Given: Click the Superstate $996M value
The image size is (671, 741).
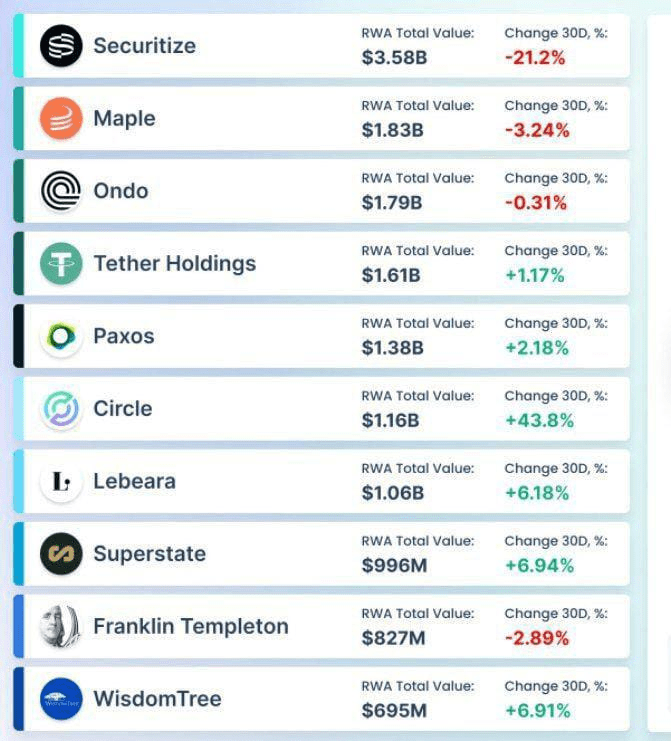Looking at the screenshot, I should [x=394, y=566].
